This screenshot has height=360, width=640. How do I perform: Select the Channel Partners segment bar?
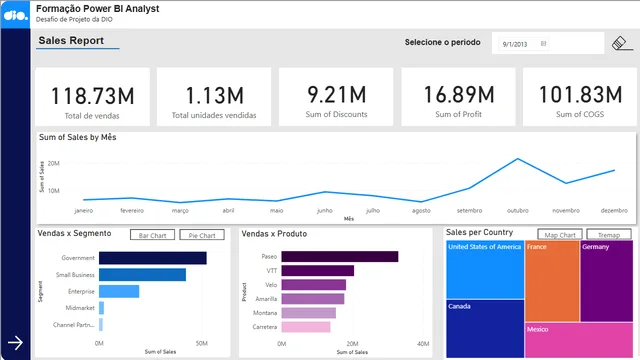coord(101,325)
